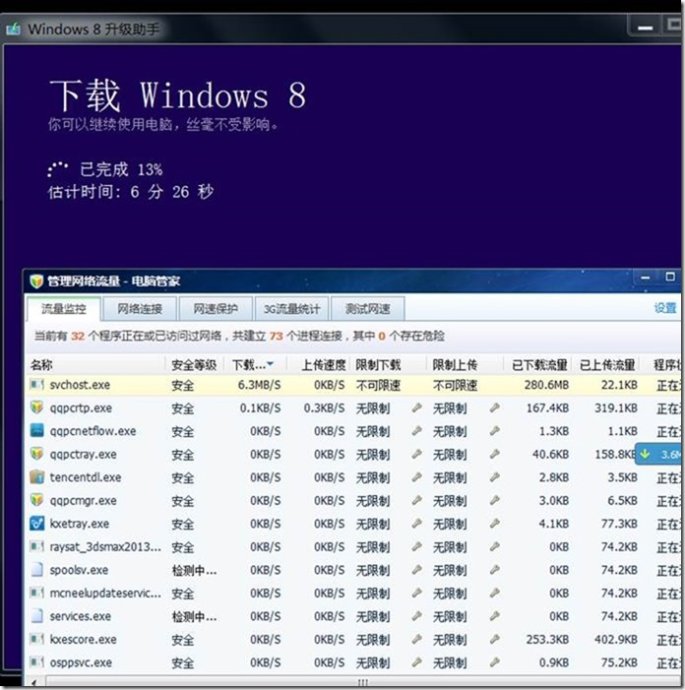Sort by the 已下载流量 column header
Screen dimensions: 685x690
[x=539, y=364]
